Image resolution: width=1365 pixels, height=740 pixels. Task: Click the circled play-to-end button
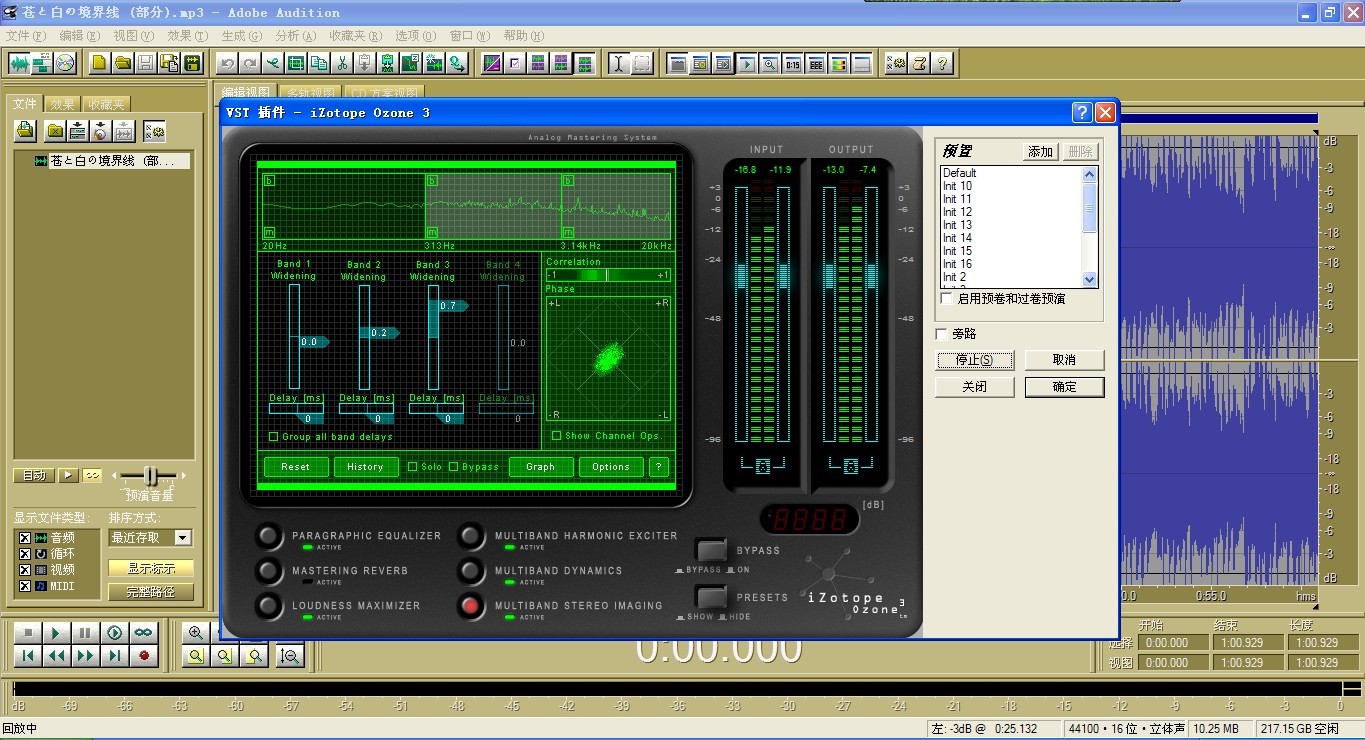[x=115, y=632]
